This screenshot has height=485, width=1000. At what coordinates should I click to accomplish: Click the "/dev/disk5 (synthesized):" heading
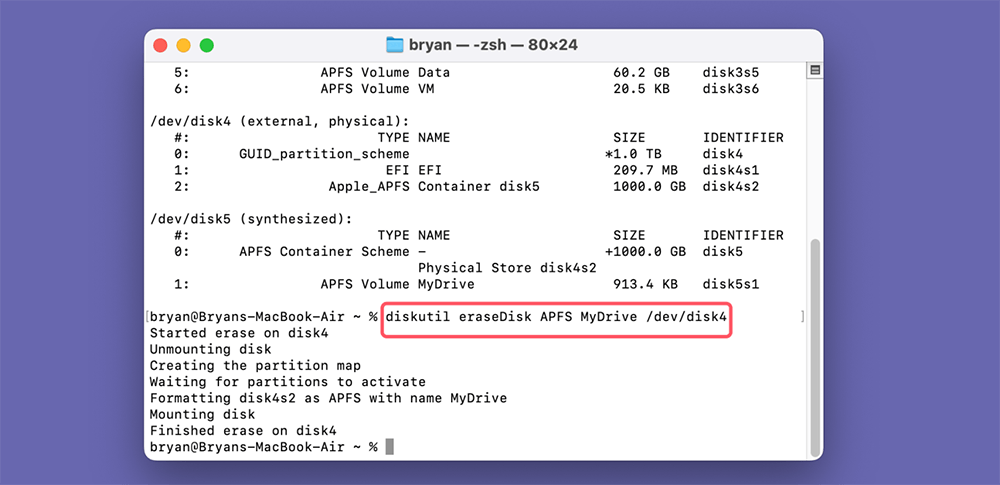[250, 219]
